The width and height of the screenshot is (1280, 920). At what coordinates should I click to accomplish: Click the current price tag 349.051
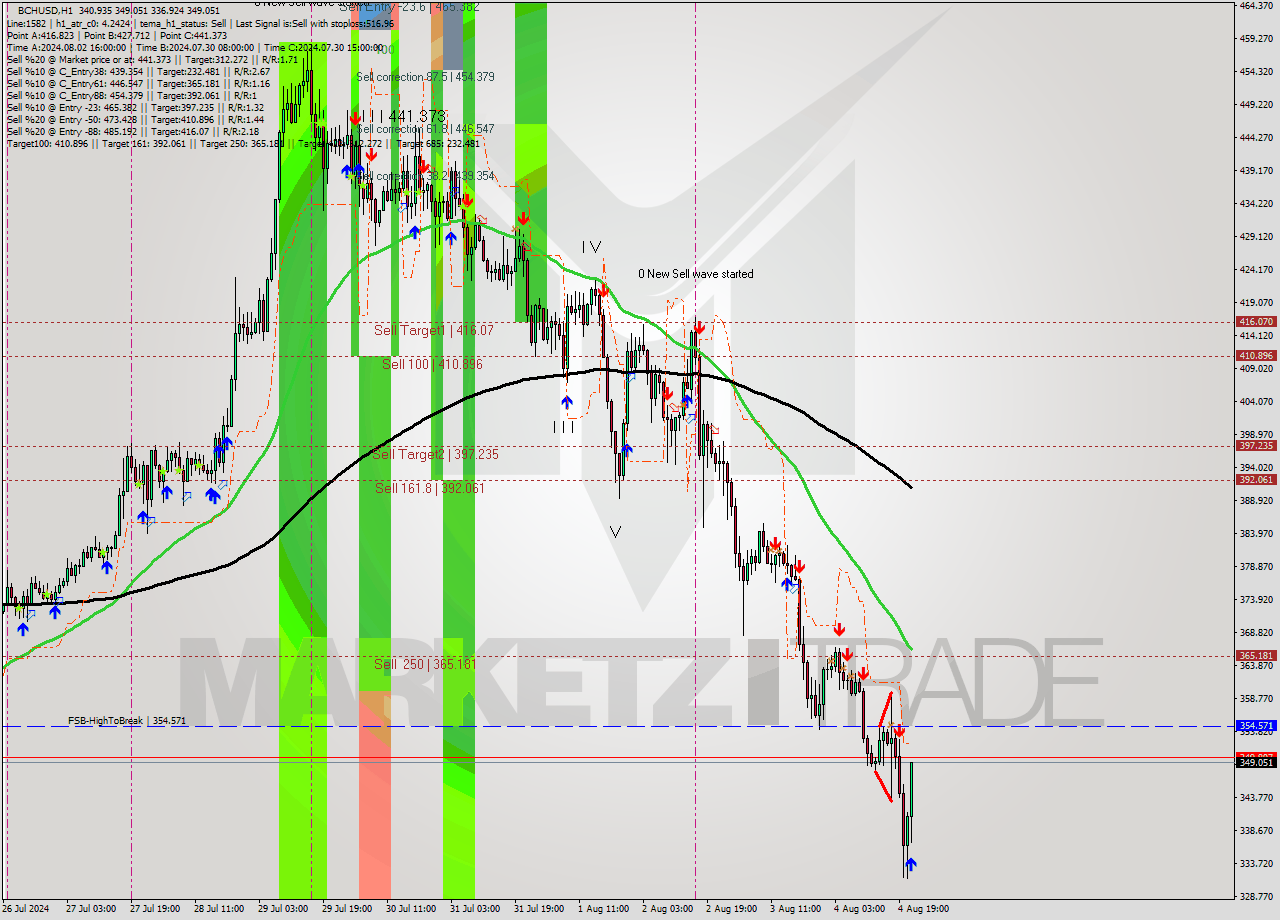point(1256,762)
